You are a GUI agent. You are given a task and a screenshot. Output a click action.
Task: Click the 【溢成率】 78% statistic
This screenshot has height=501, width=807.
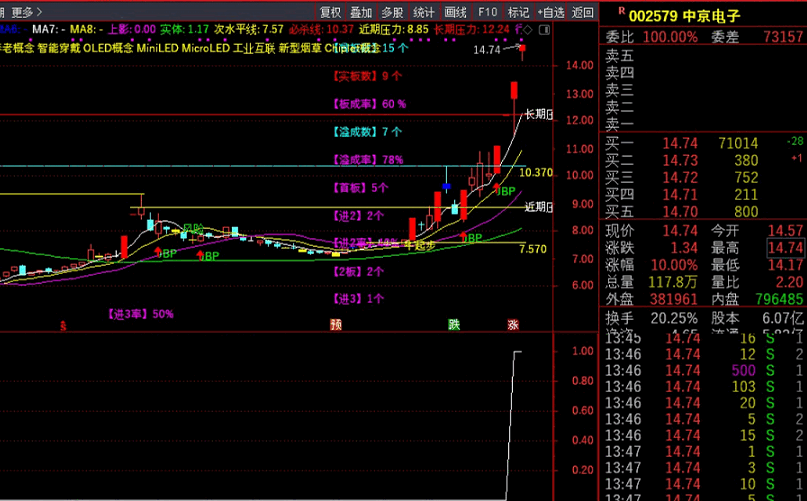(x=368, y=160)
